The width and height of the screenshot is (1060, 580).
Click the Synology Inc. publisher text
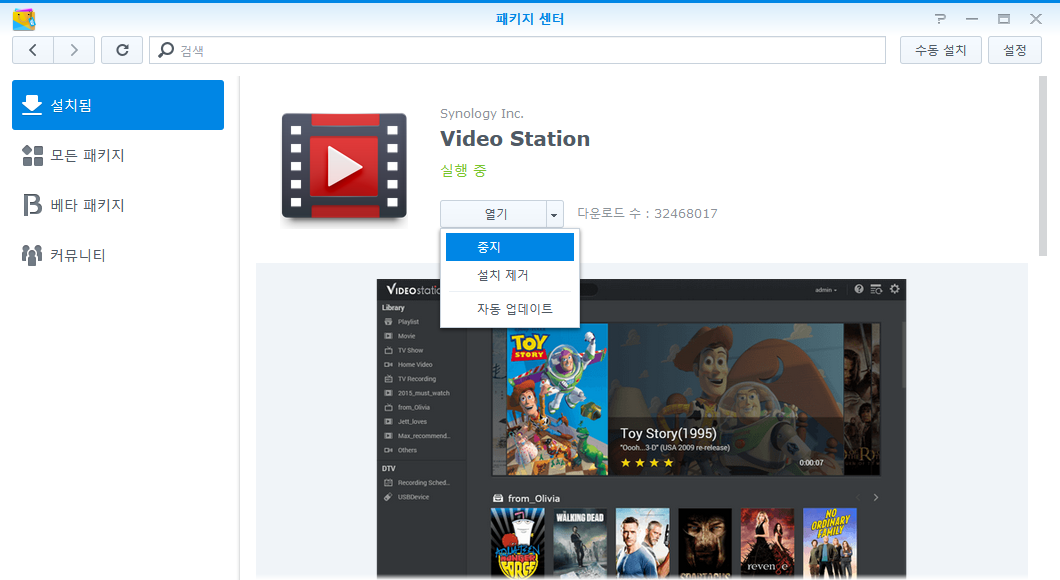481,114
